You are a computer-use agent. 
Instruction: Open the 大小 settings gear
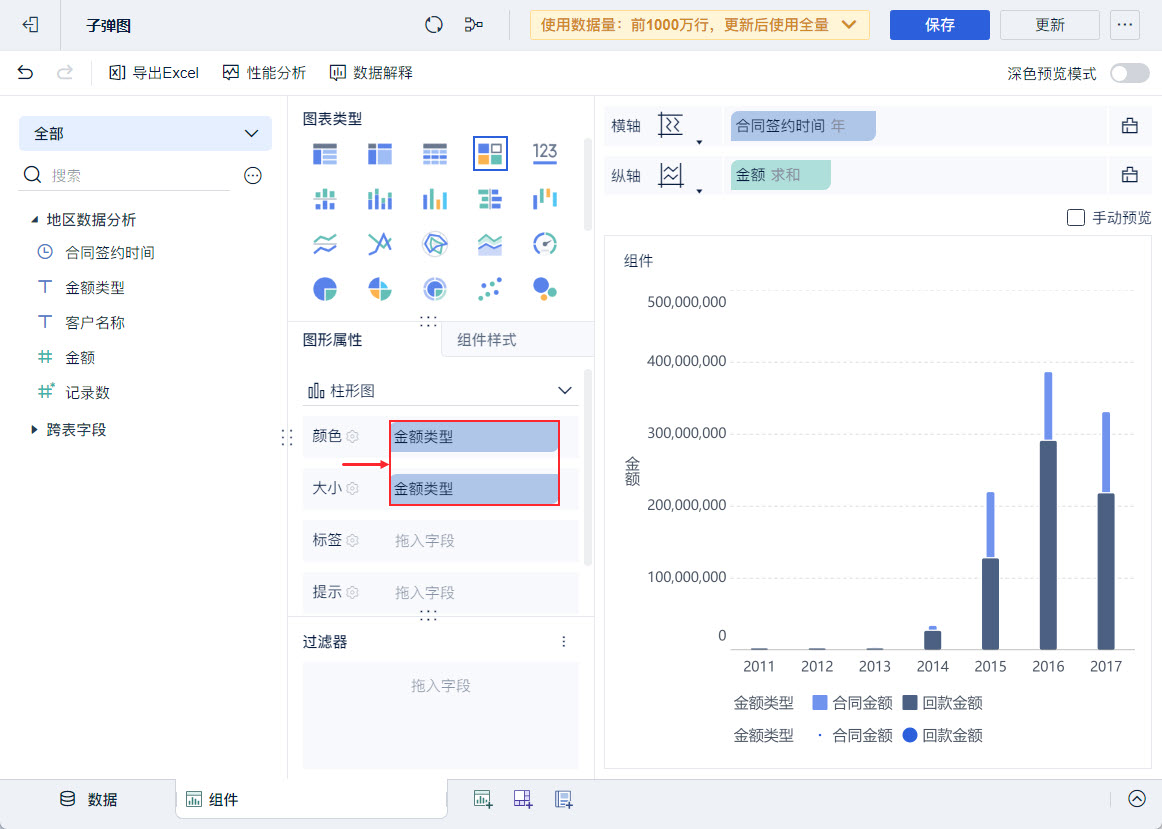click(x=353, y=488)
